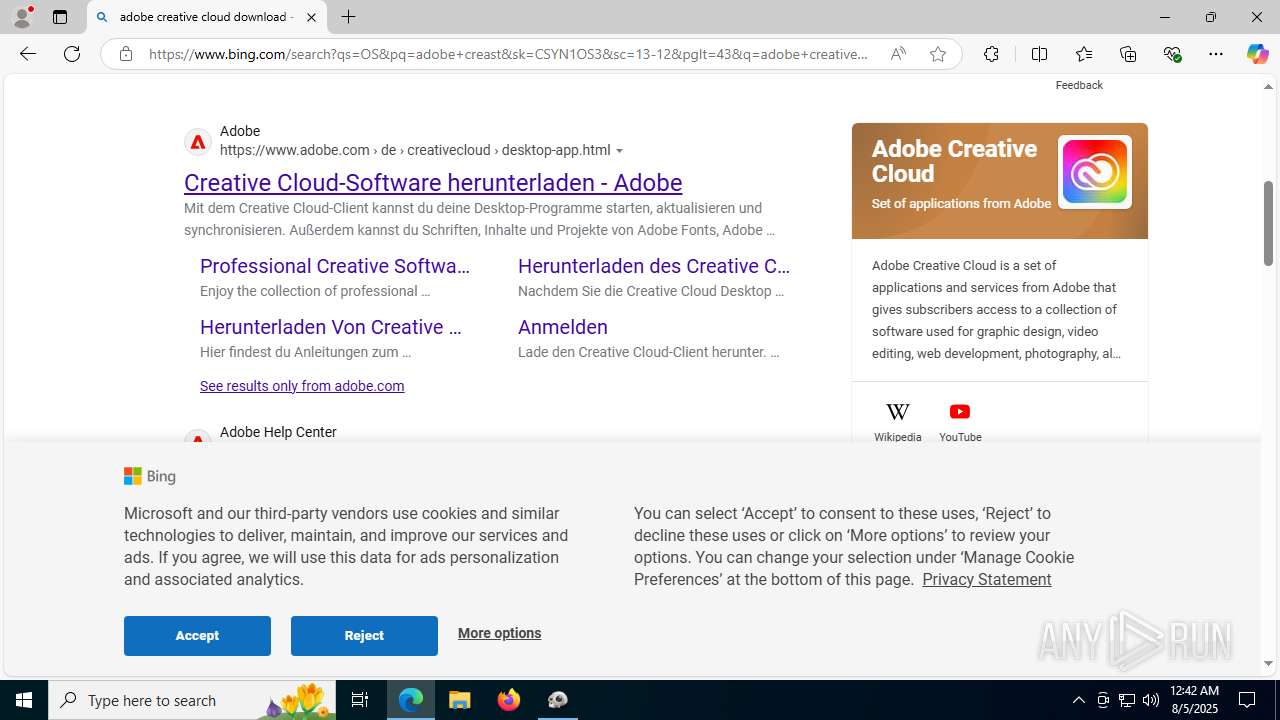This screenshot has width=1280, height=720.
Task: Open the network tray icon
Action: (1127, 700)
